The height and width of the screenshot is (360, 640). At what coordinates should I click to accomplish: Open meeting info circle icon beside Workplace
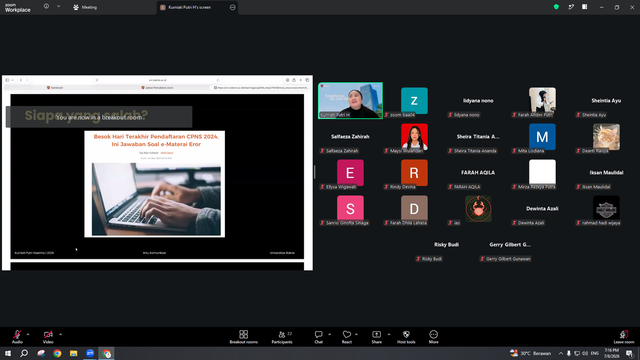pos(46,7)
